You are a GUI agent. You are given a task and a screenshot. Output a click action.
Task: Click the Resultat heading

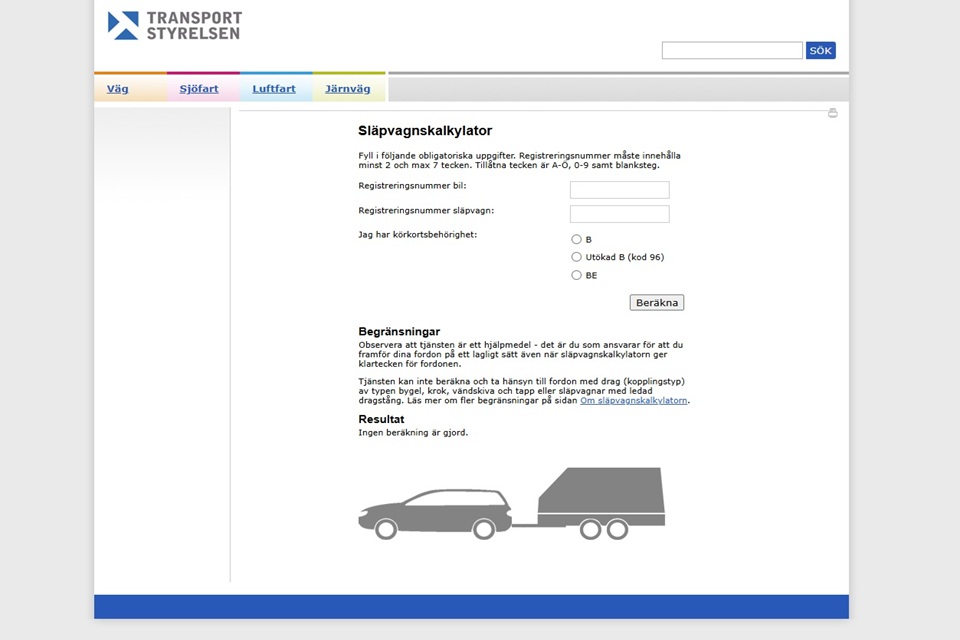point(381,420)
